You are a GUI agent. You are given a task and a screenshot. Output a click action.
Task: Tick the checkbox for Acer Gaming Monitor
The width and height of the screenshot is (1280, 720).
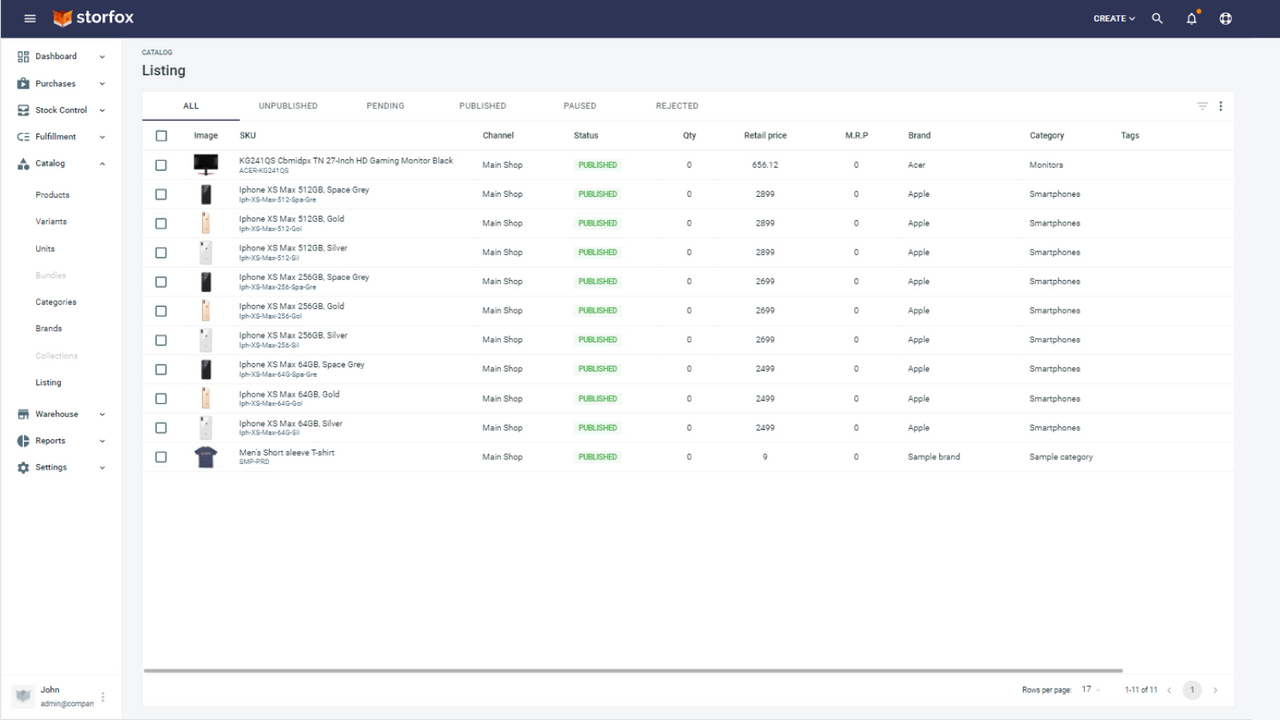click(x=161, y=165)
